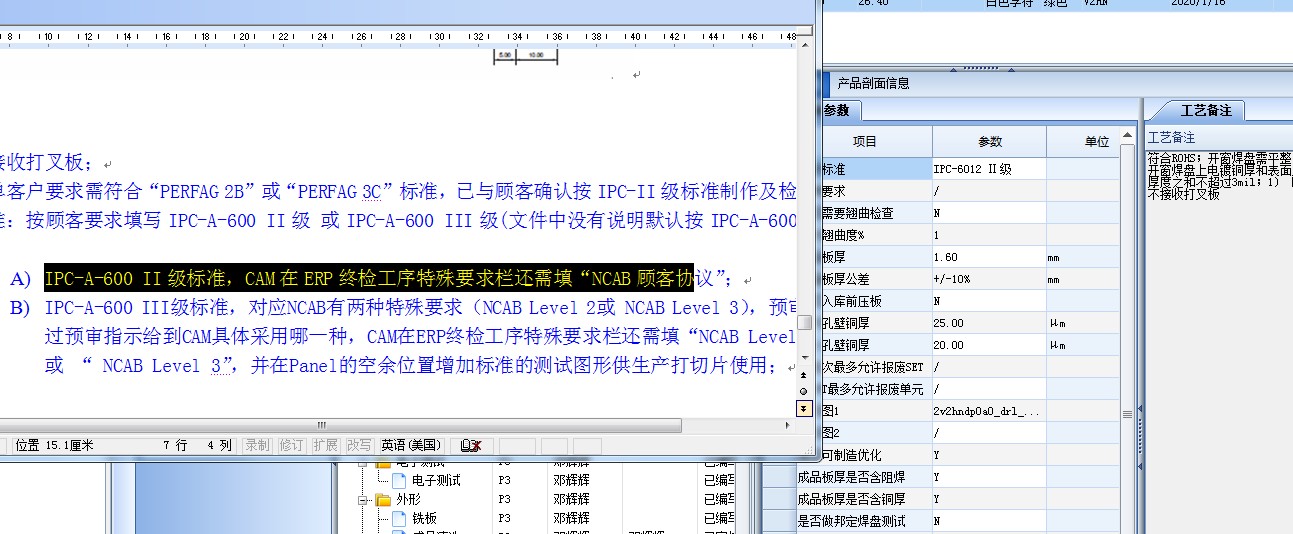
Task: Click the 成品板厚是否含阻焊 row label
Action: pos(853,477)
